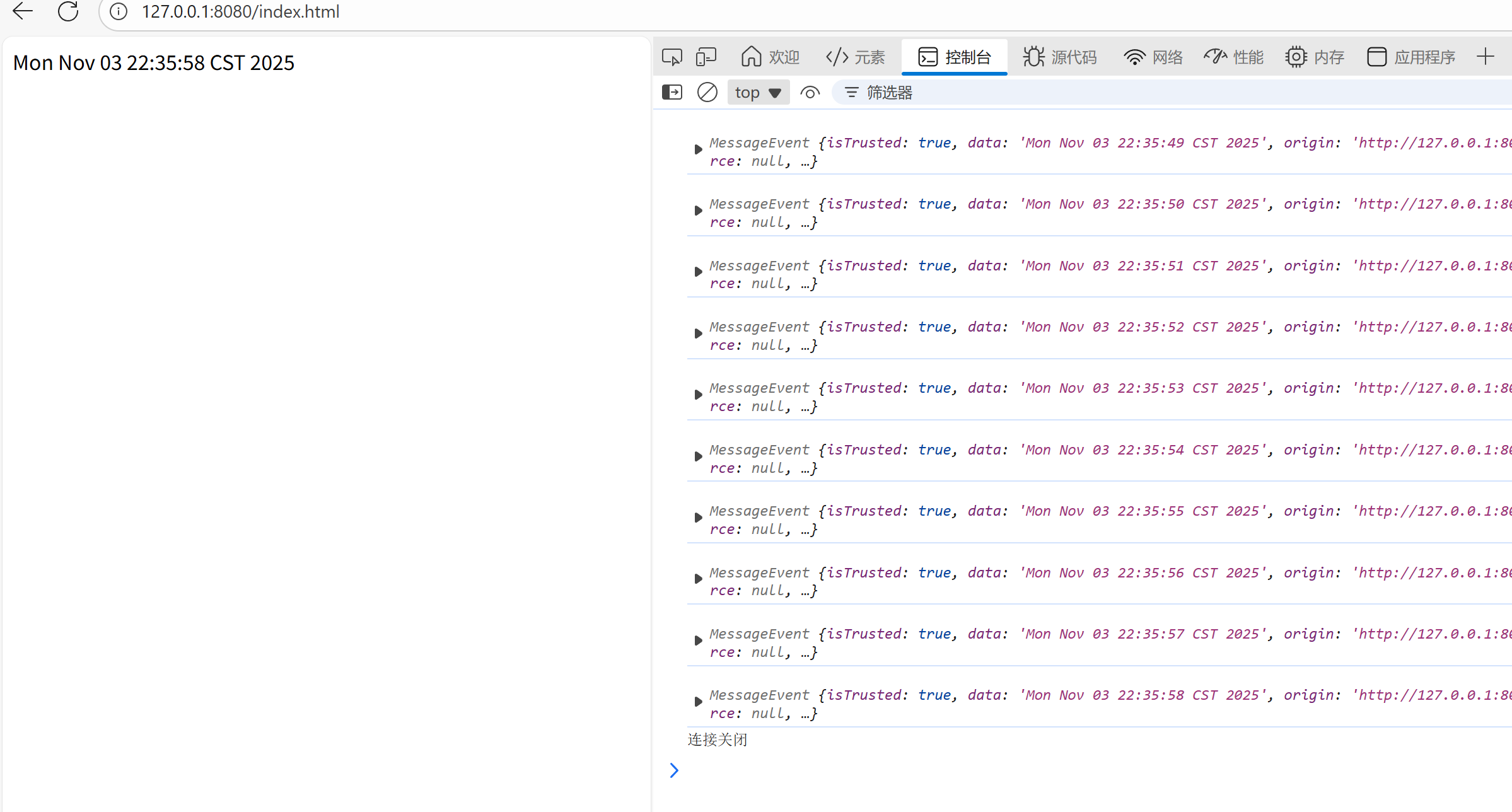Open the 欢迎 welcome tab
1512x812 pixels.
coord(770,57)
